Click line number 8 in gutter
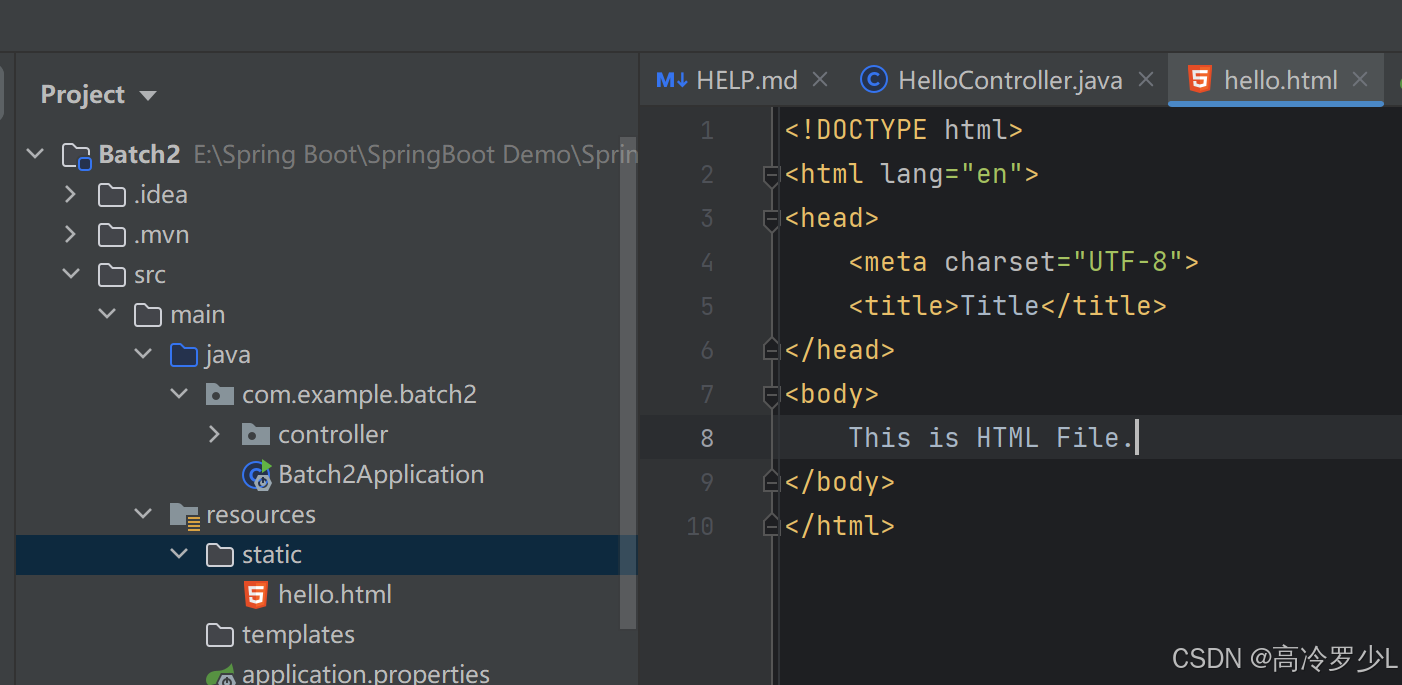The width and height of the screenshot is (1402, 685). (x=707, y=438)
